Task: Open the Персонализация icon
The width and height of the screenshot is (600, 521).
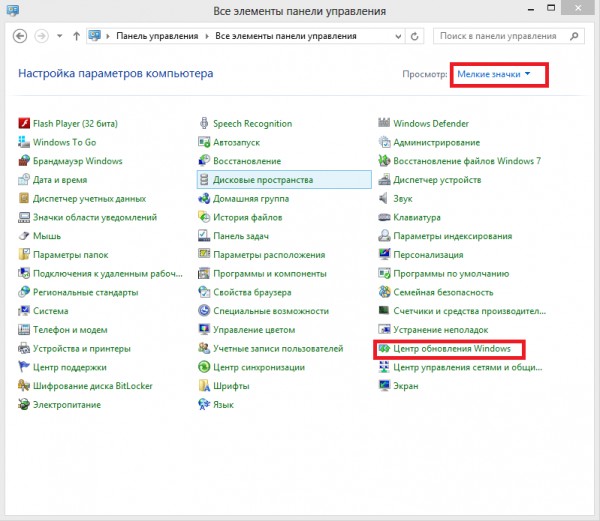Action: [x=384, y=255]
